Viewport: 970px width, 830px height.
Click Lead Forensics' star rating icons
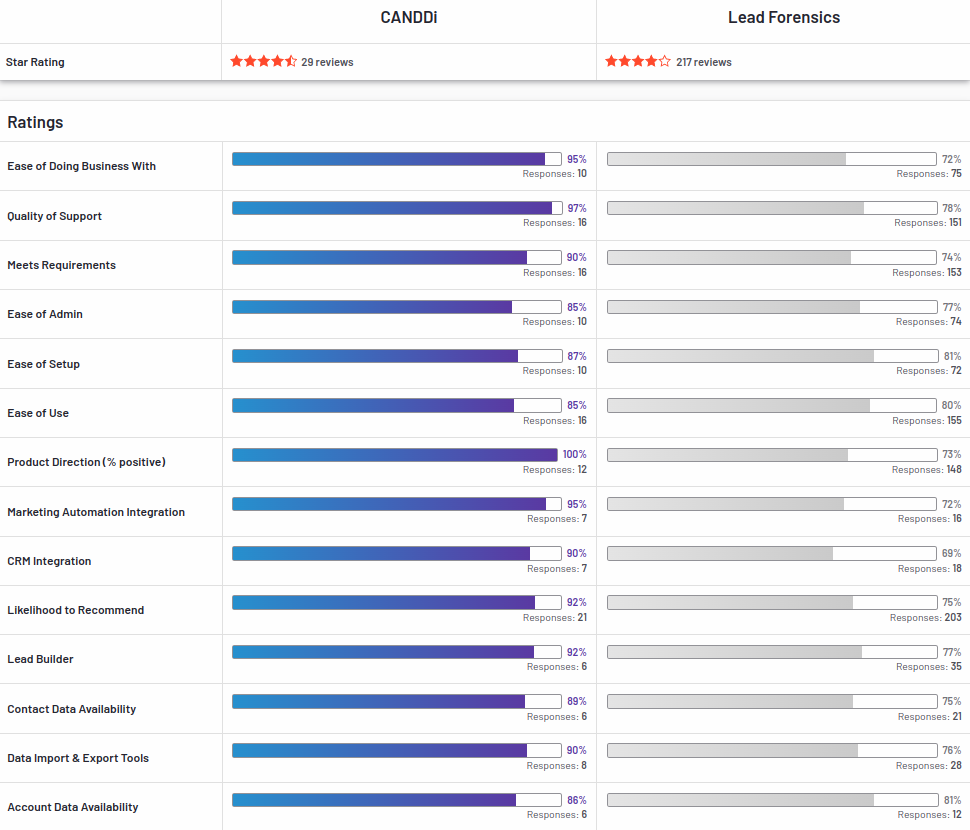click(x=638, y=61)
